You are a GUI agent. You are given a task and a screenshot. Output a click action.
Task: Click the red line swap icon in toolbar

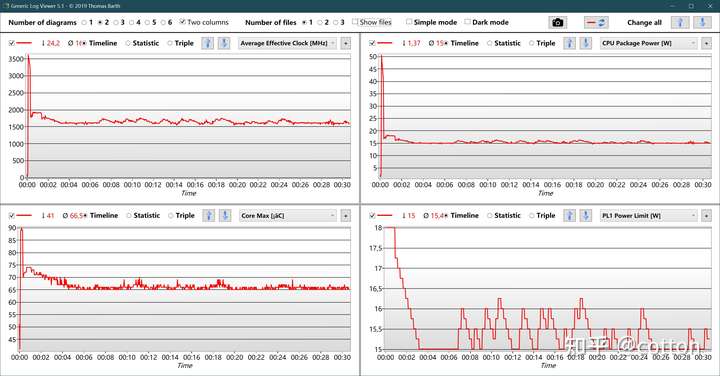[596, 22]
